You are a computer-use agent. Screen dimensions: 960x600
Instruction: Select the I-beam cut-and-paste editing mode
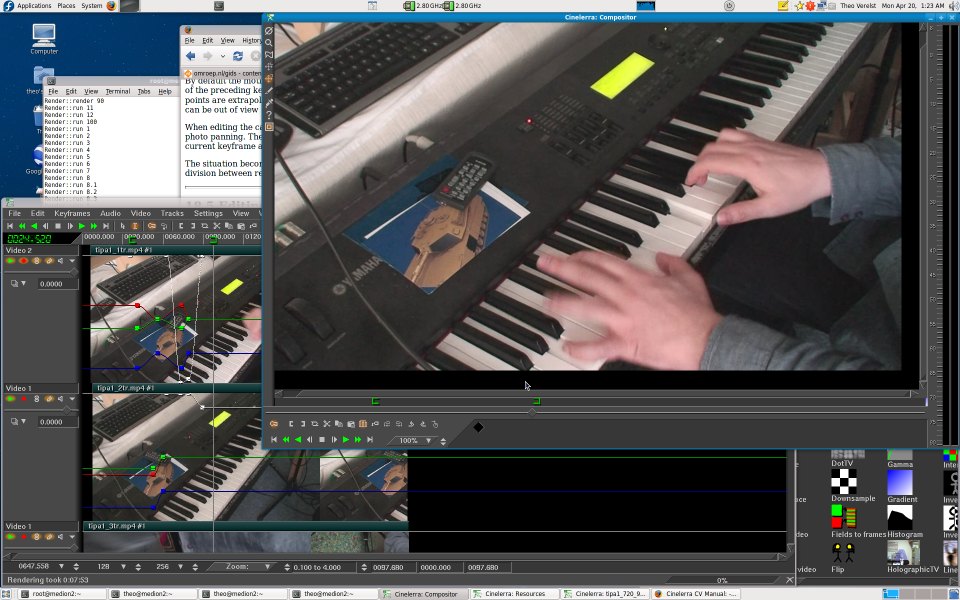tap(135, 226)
